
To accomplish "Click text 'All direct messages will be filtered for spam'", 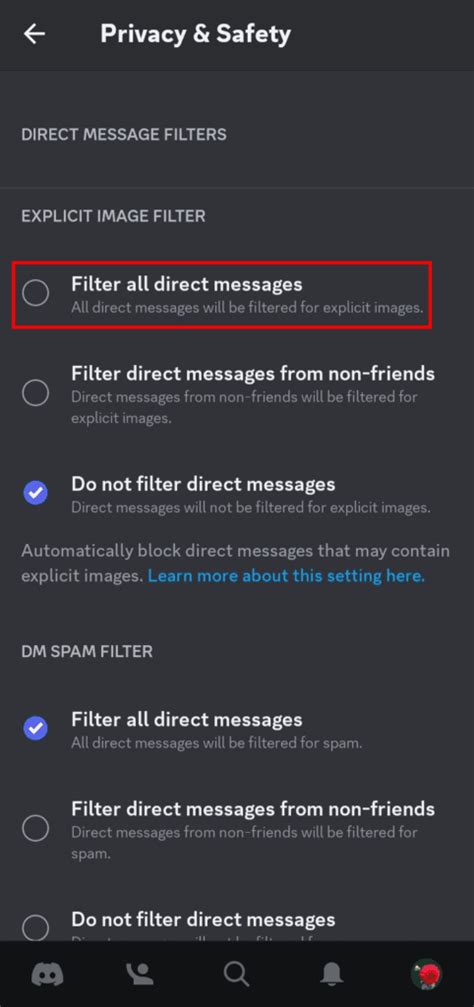I will click(x=216, y=744).
